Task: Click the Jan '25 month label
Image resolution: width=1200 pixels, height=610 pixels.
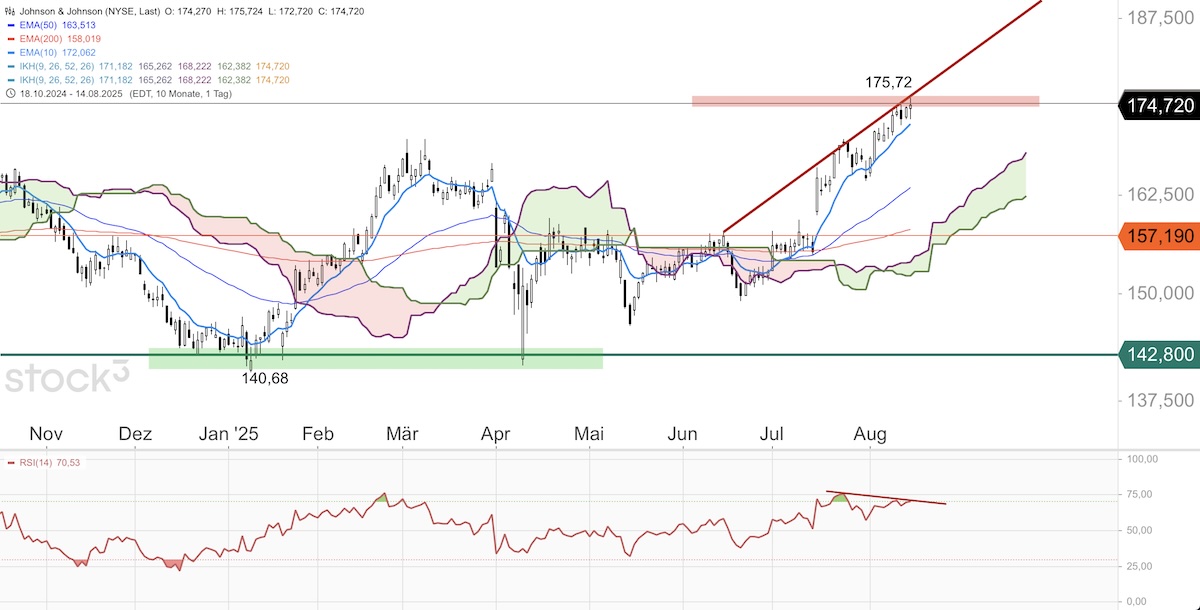Action: click(228, 434)
